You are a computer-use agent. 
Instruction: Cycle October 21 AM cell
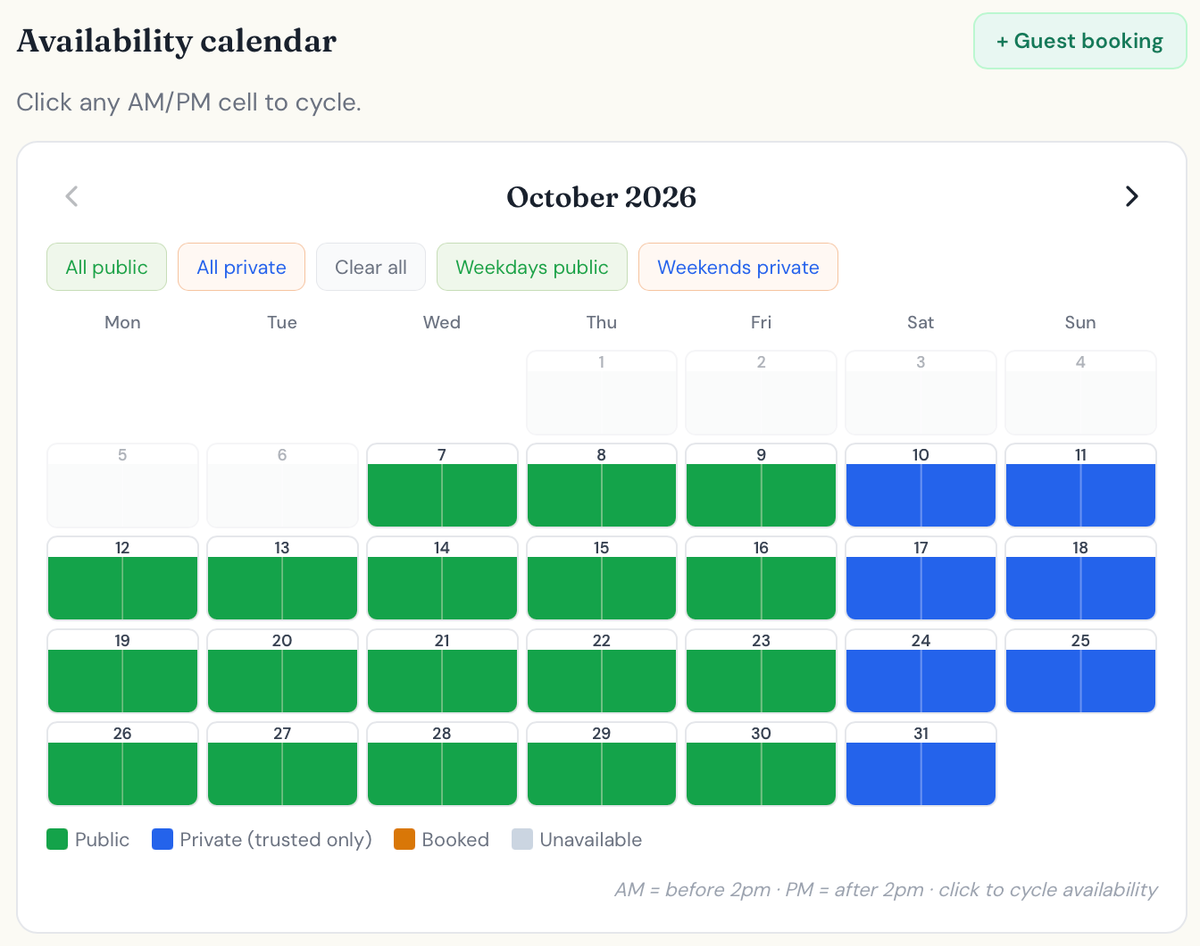pos(405,681)
